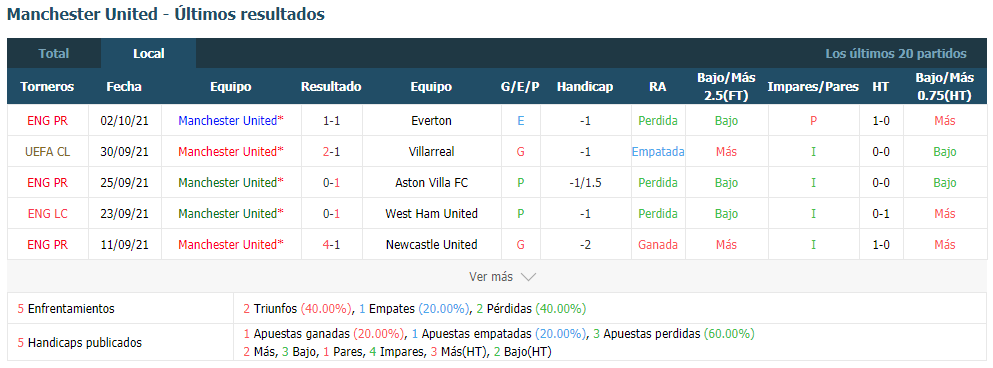
Task: Click the 1-1 result against Everton
Action: [x=331, y=120]
